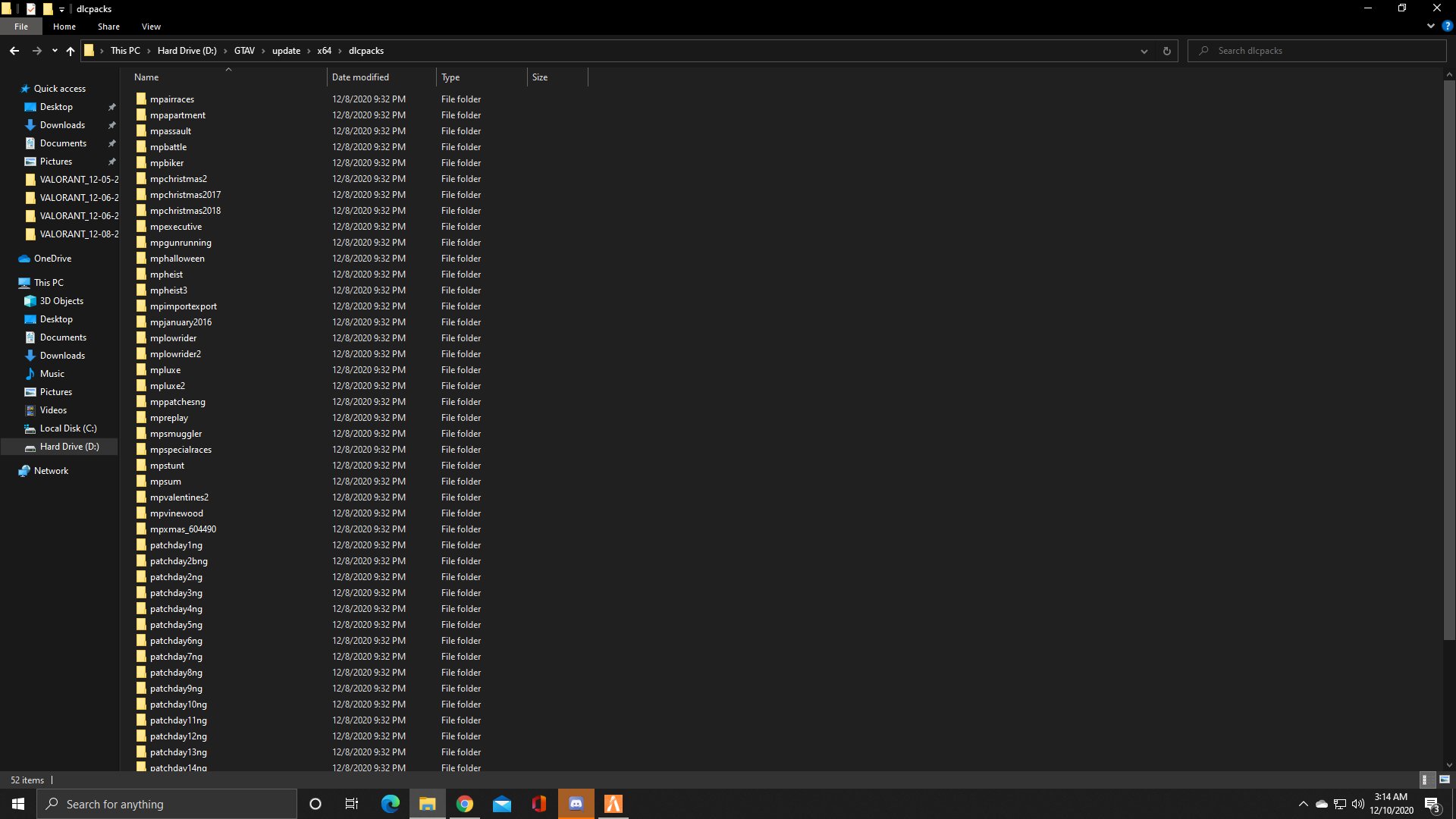Click the Refresh button in the address bar
Screen dimensions: 1456x819
(1166, 51)
